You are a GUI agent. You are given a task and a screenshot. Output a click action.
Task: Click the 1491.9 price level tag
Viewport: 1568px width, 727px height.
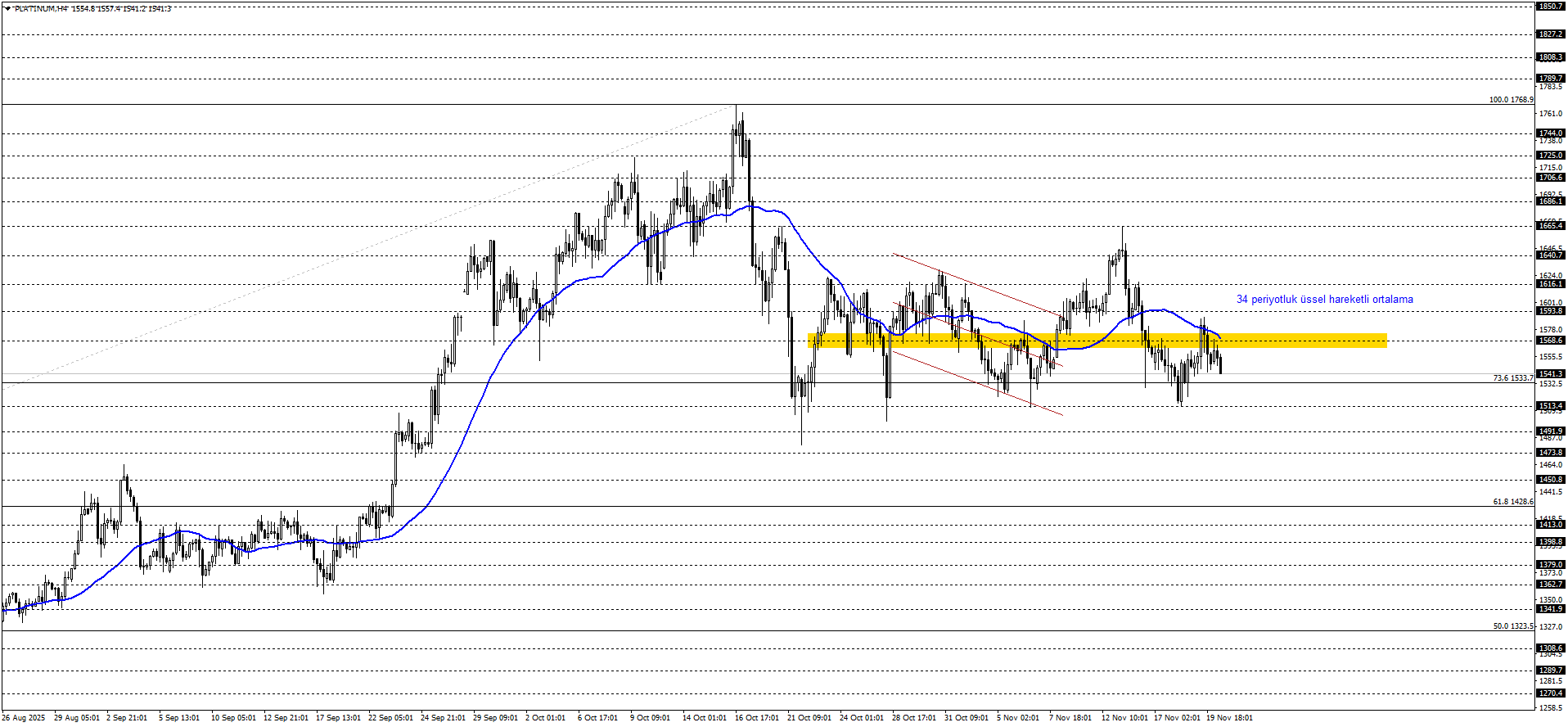click(1550, 431)
